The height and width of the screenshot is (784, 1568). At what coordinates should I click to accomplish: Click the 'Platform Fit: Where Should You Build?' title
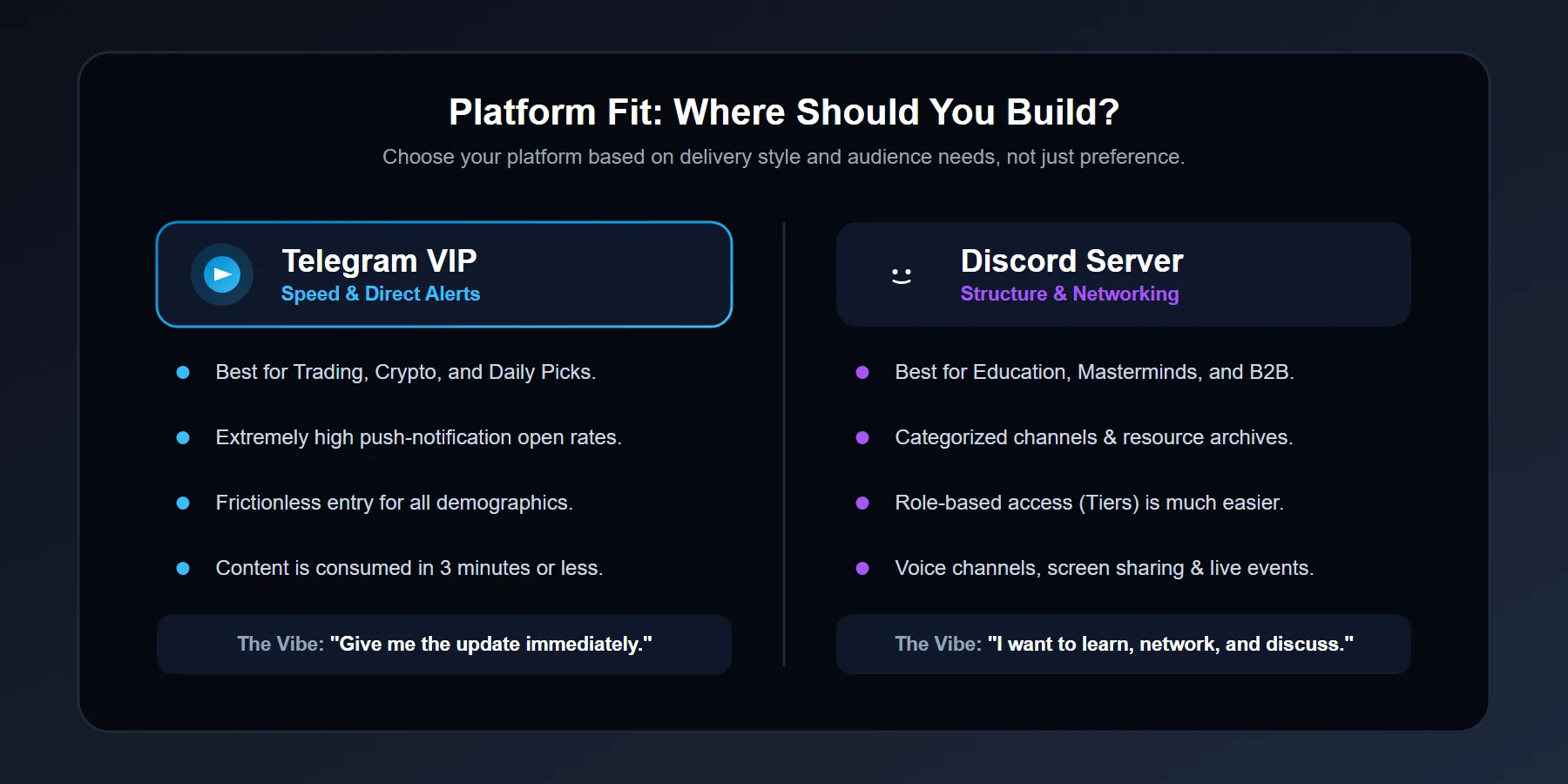click(783, 112)
